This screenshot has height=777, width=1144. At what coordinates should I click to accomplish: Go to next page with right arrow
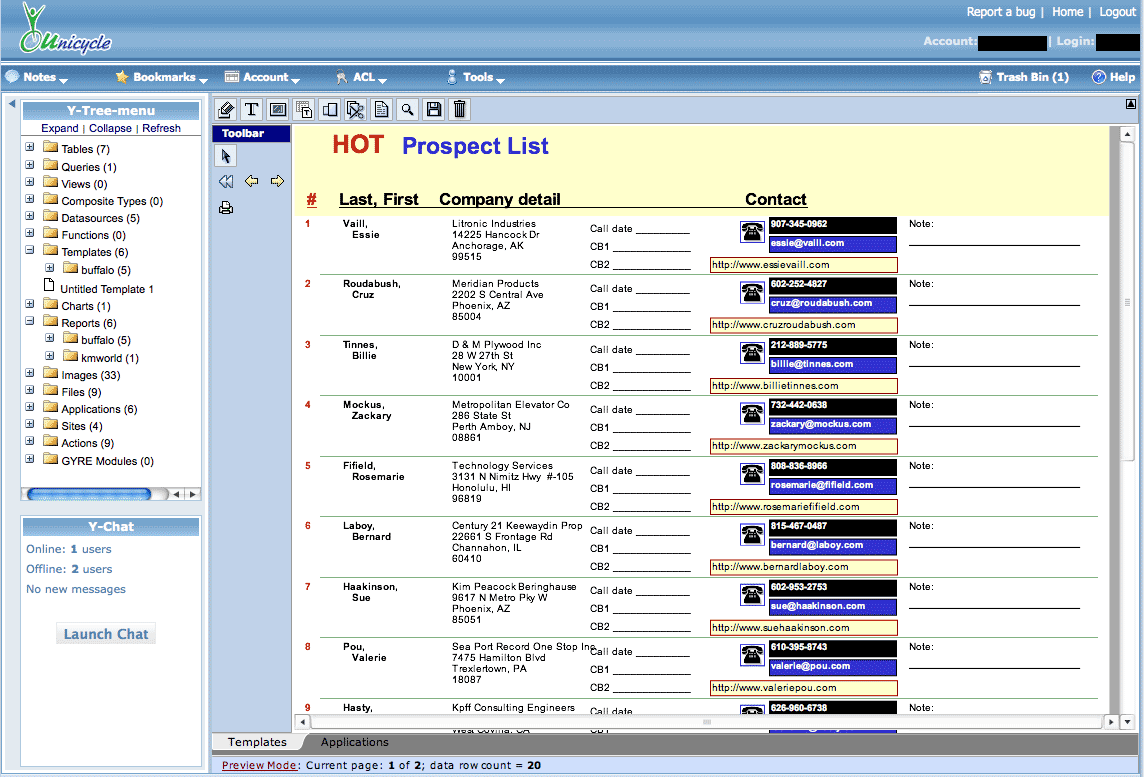[x=277, y=181]
